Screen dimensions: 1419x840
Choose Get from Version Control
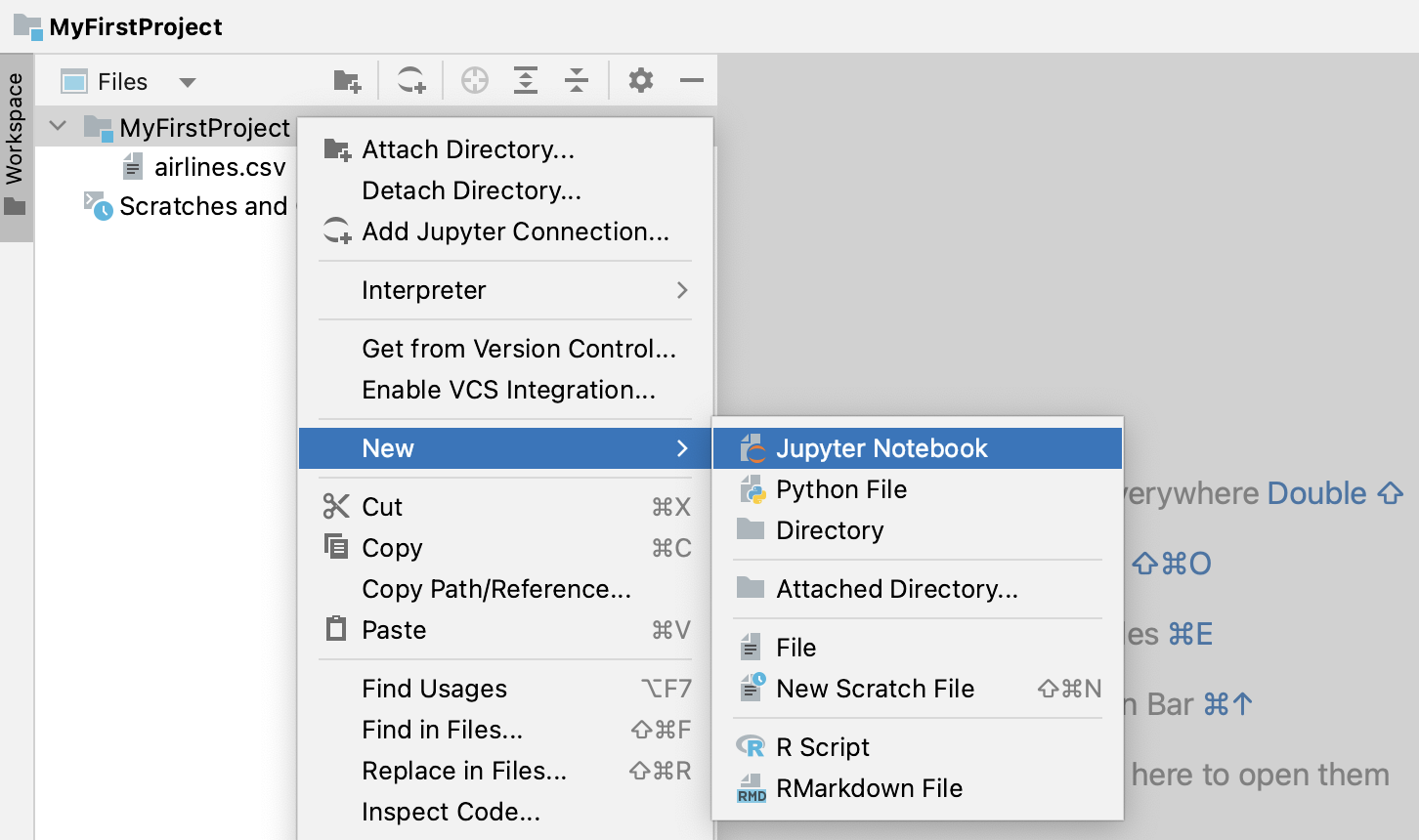coord(519,349)
